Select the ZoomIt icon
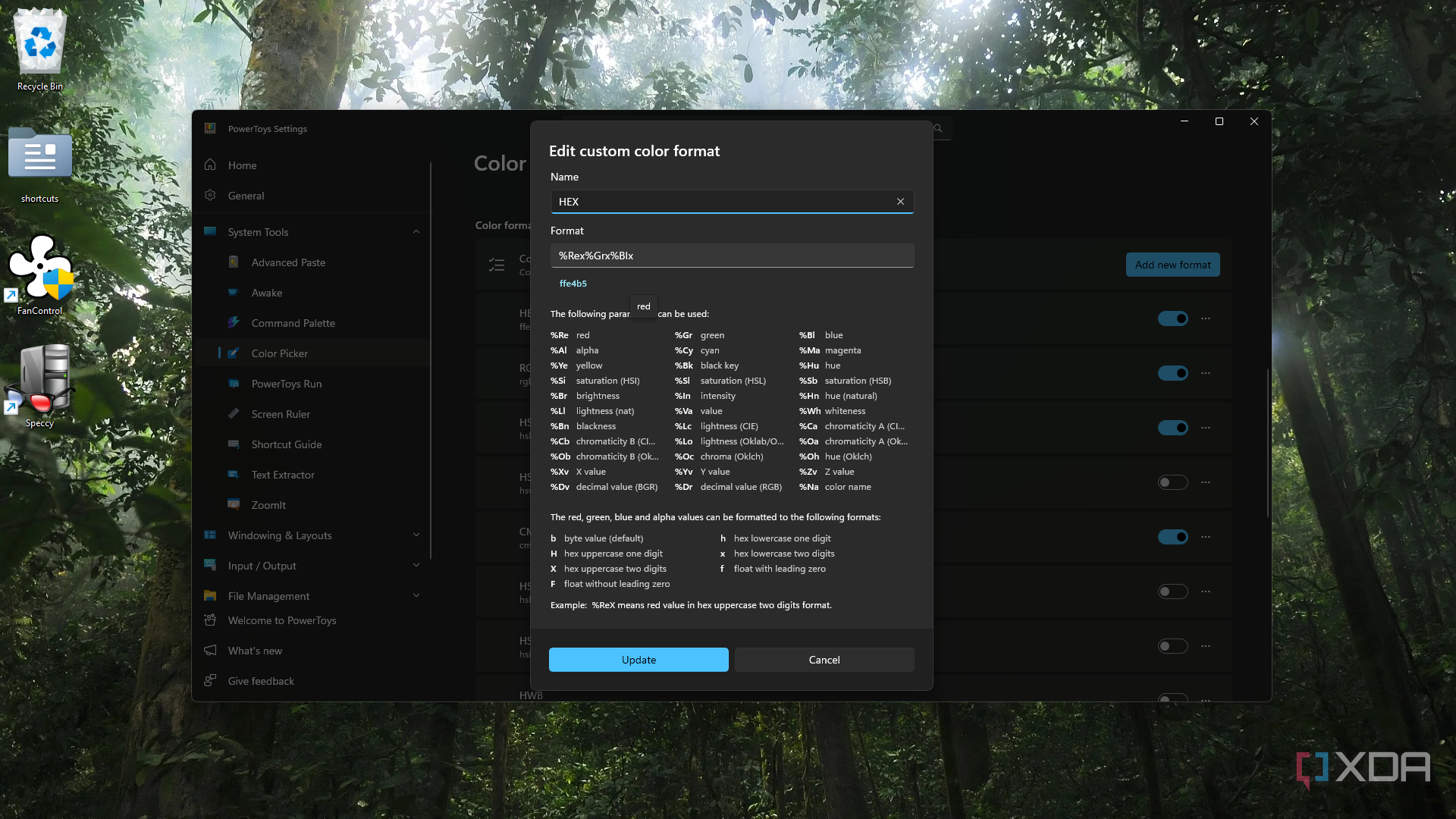The width and height of the screenshot is (1456, 819). 234,504
